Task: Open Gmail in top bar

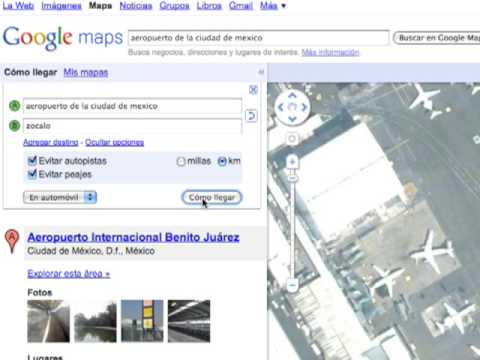Action: [x=241, y=6]
